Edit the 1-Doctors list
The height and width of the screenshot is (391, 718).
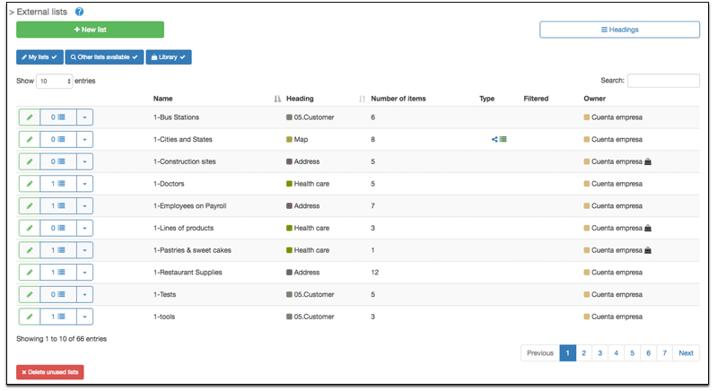29,184
